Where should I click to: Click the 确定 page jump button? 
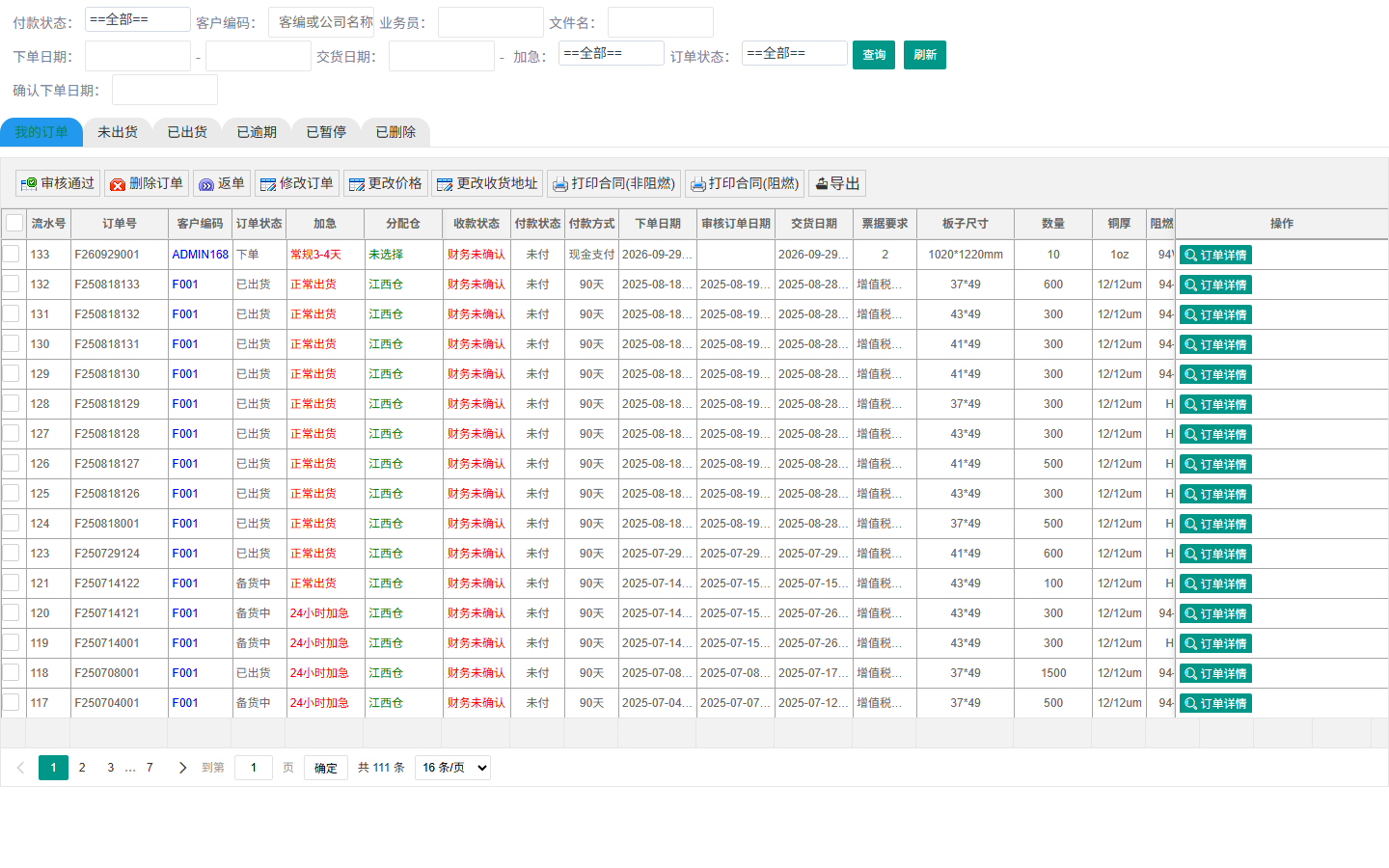coord(326,768)
